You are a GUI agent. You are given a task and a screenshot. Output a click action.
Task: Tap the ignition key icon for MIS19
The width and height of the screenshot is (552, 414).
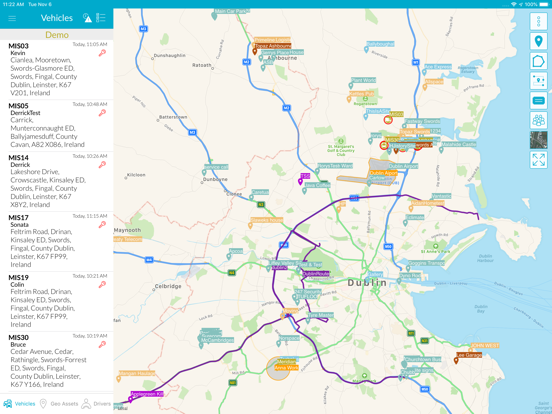[x=102, y=284]
